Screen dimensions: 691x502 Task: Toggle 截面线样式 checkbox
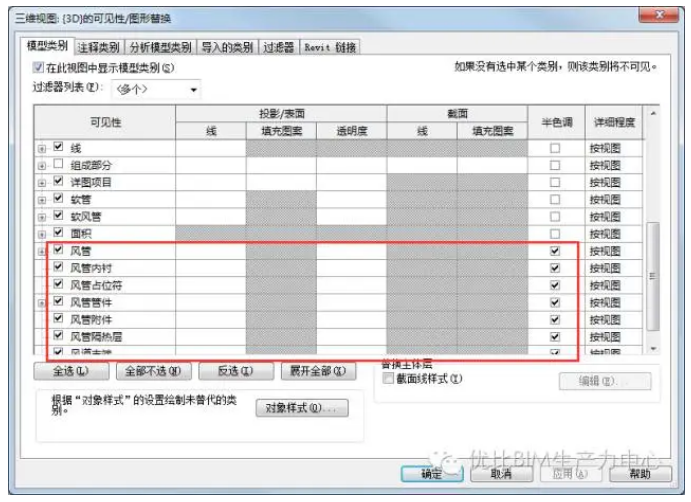[x=390, y=380]
